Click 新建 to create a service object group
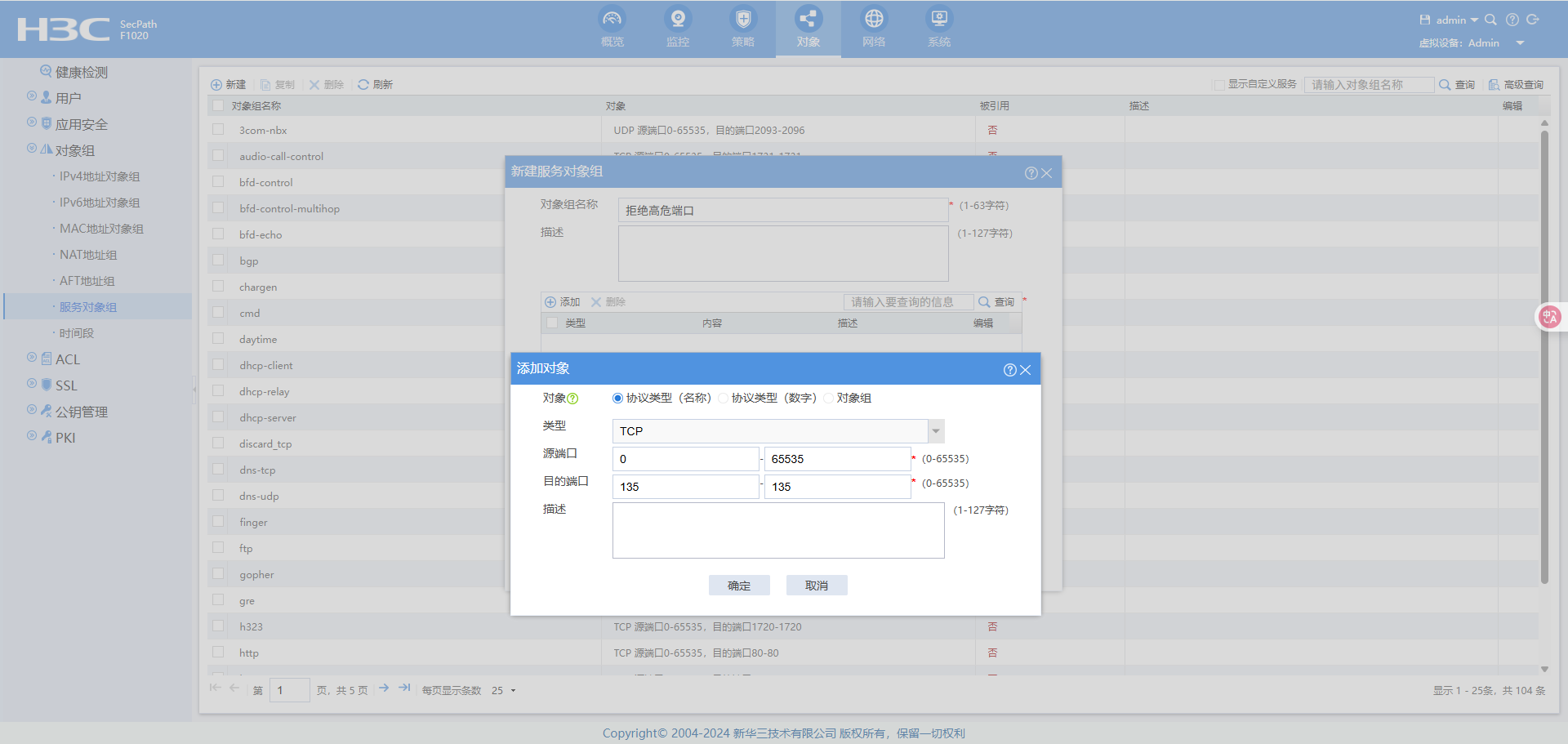Image resolution: width=1568 pixels, height=744 pixels. point(229,85)
